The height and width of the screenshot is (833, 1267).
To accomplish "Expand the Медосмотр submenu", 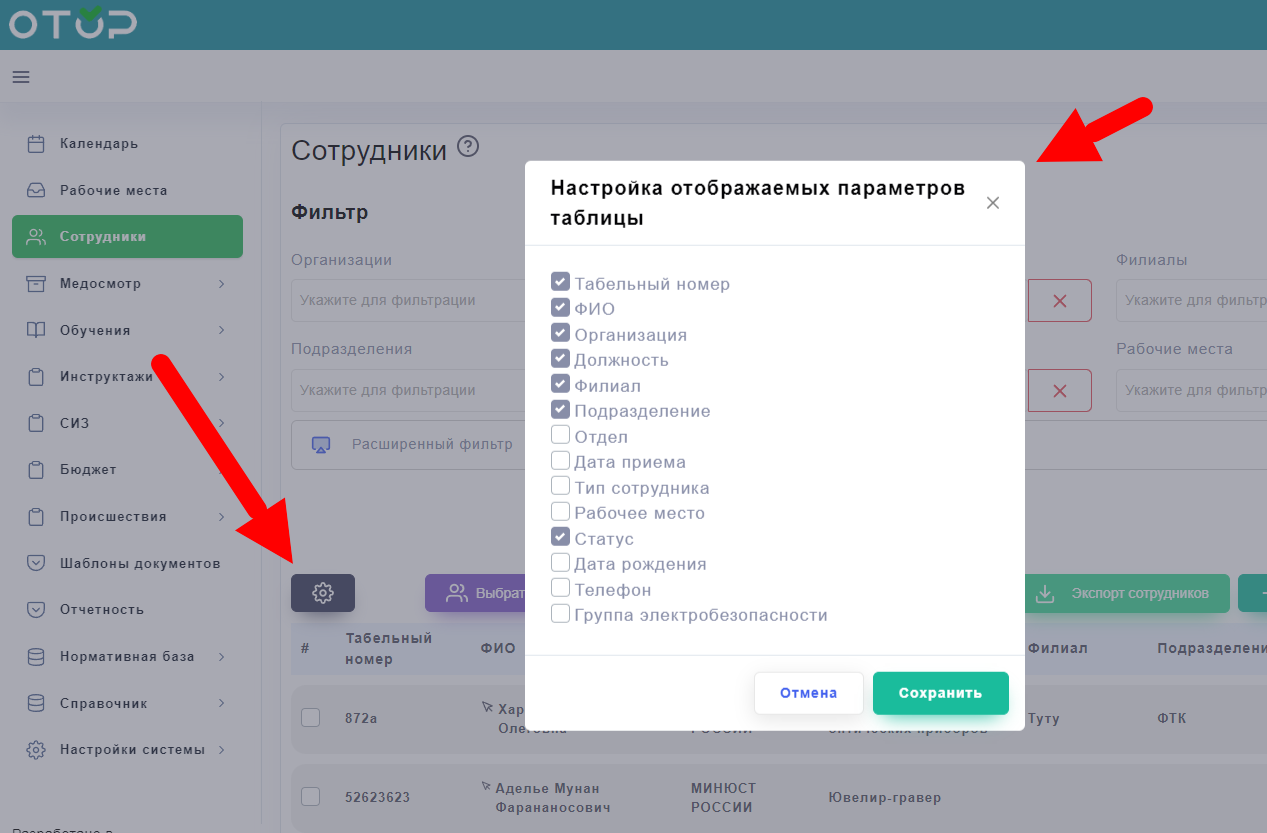I will [x=221, y=284].
